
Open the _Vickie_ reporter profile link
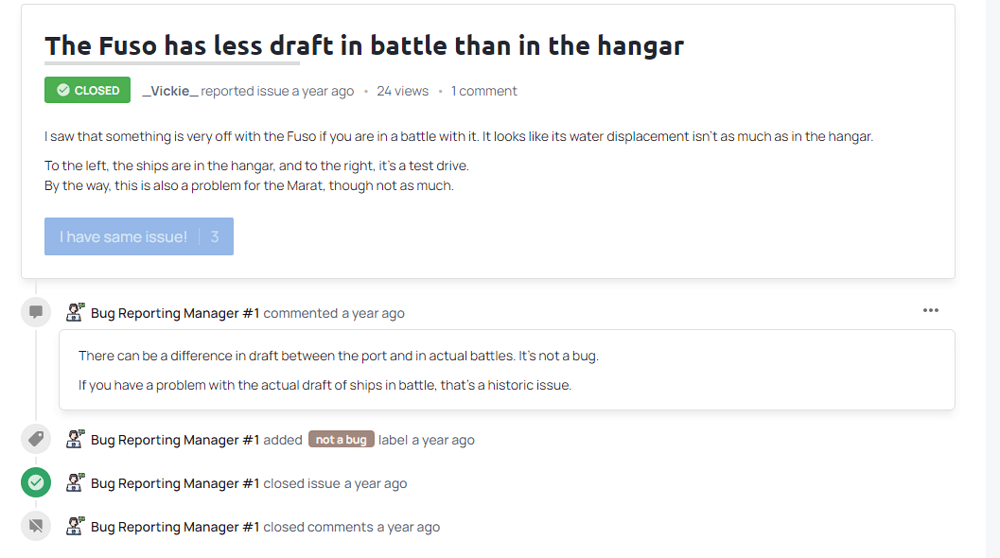[x=170, y=91]
